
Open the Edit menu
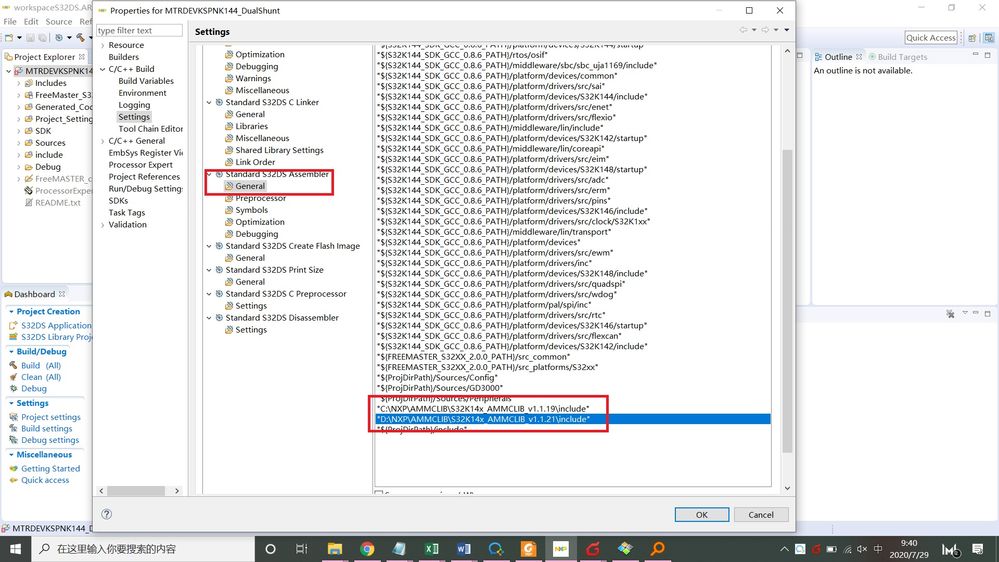click(31, 22)
